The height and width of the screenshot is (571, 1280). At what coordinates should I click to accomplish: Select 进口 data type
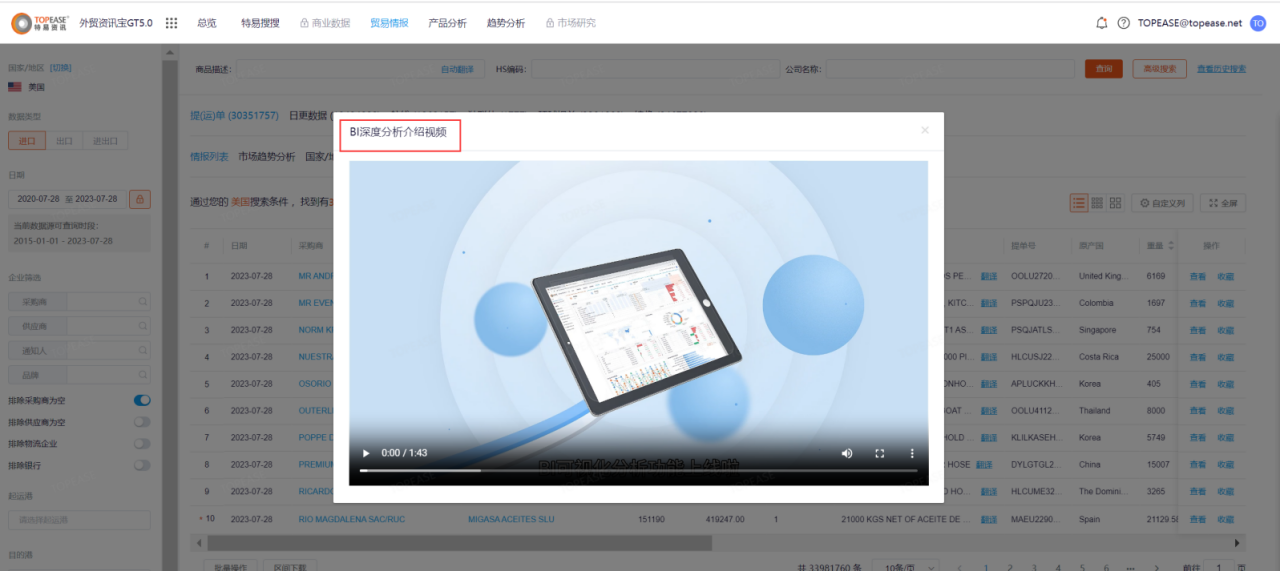(x=27, y=141)
